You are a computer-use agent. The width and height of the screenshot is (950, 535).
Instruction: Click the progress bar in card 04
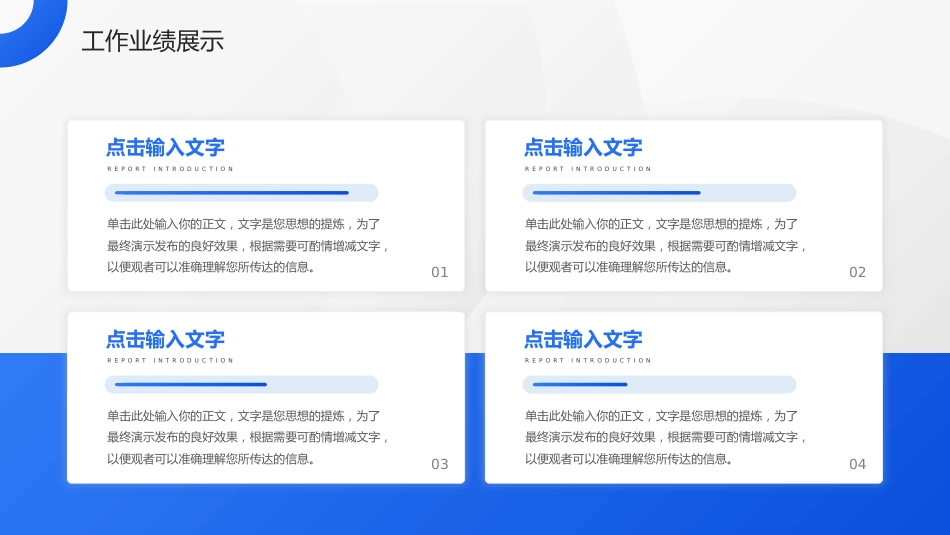point(659,384)
